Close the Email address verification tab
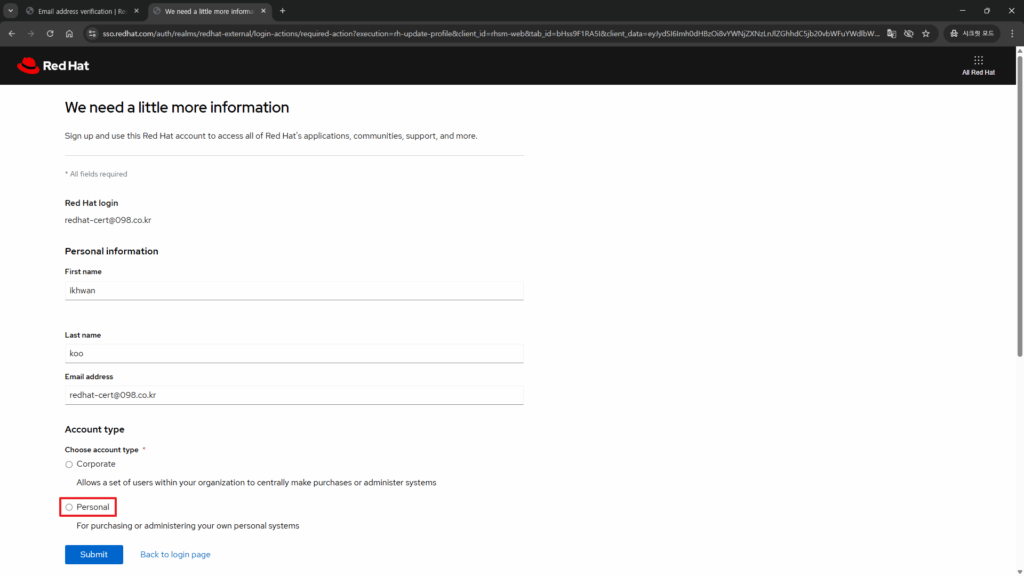The height and width of the screenshot is (576, 1024). pyautogui.click(x=136, y=11)
